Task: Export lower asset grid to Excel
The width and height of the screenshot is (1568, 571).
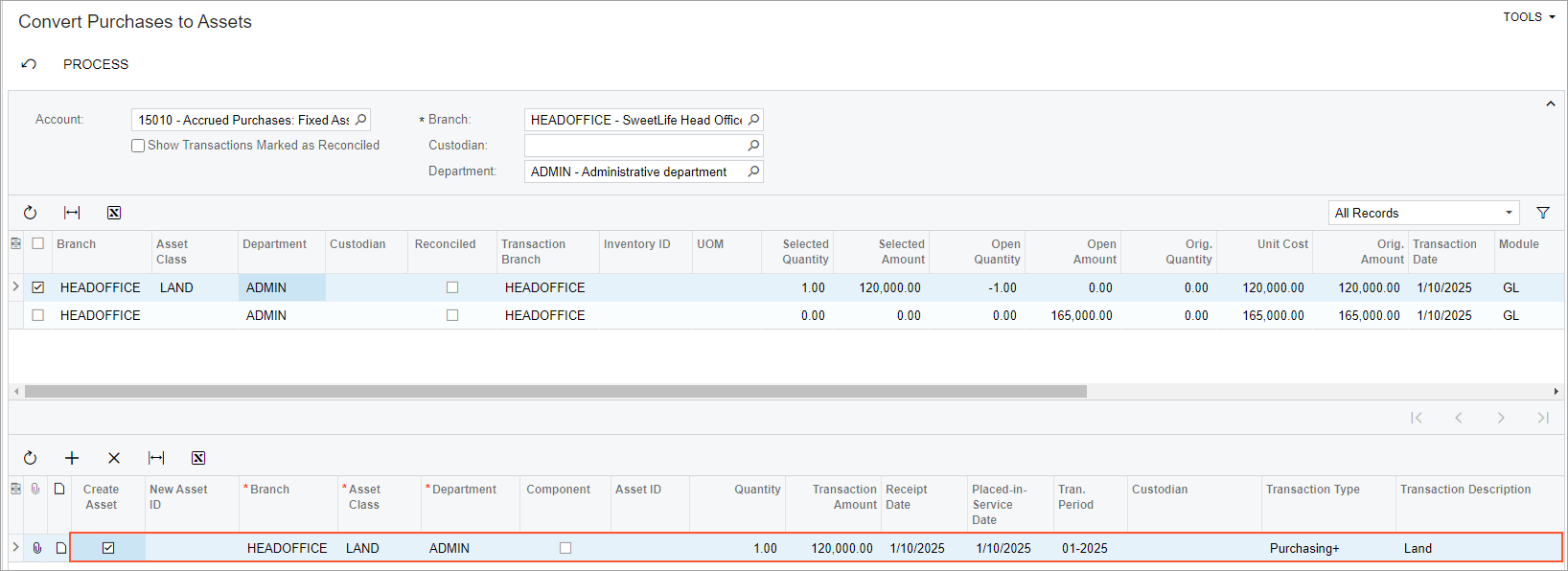Action: point(198,458)
